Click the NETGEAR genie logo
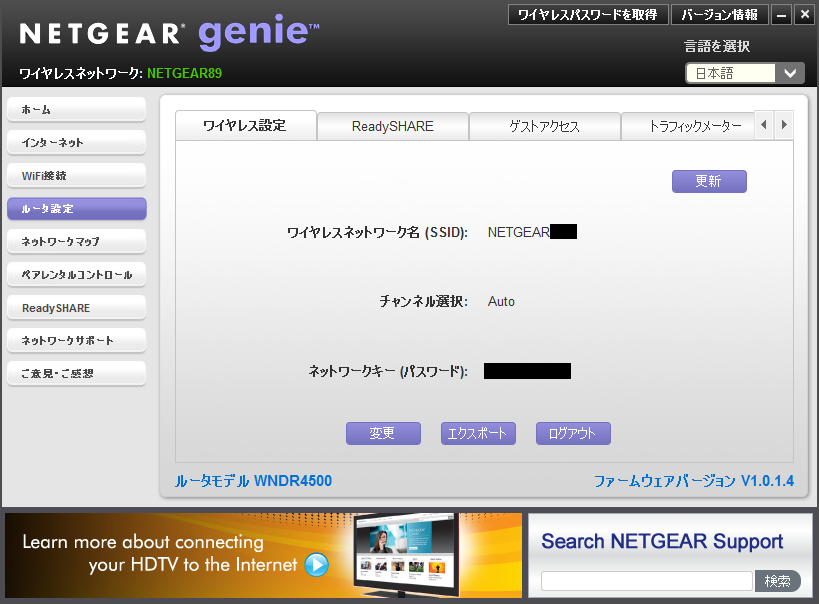819x604 pixels. pos(169,34)
